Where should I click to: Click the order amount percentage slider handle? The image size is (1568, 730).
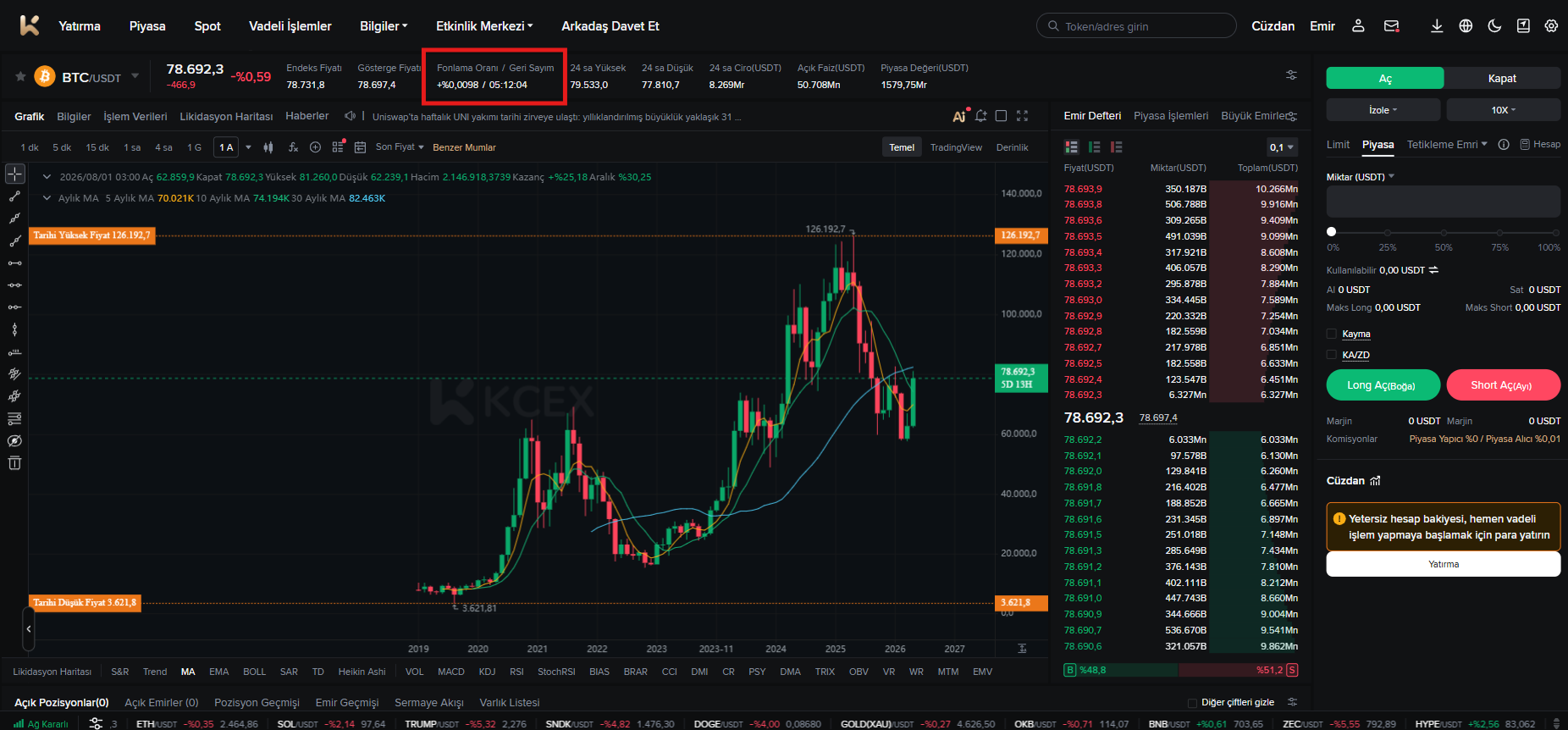(1332, 231)
